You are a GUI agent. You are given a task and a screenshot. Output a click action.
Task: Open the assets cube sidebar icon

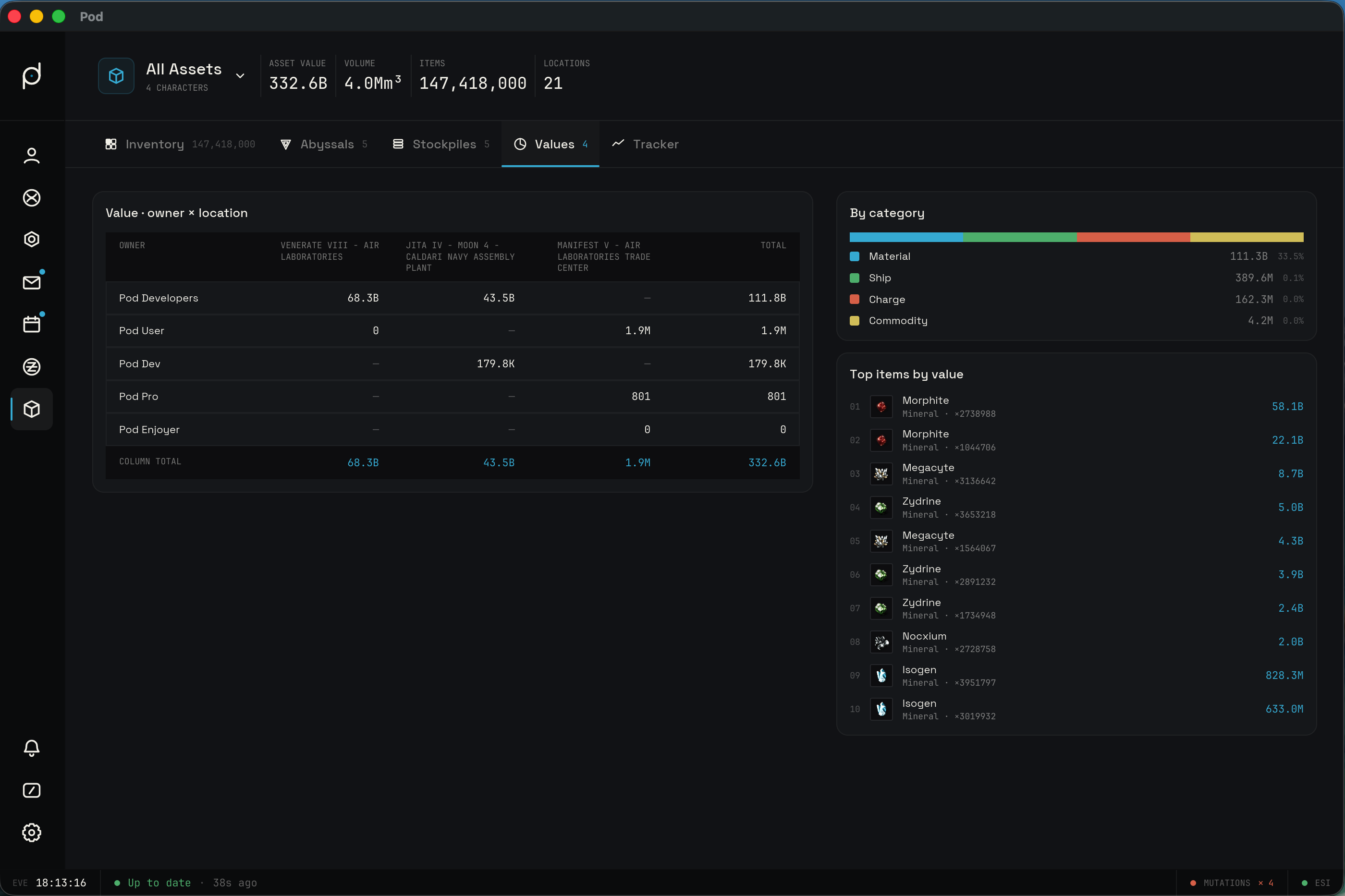31,409
